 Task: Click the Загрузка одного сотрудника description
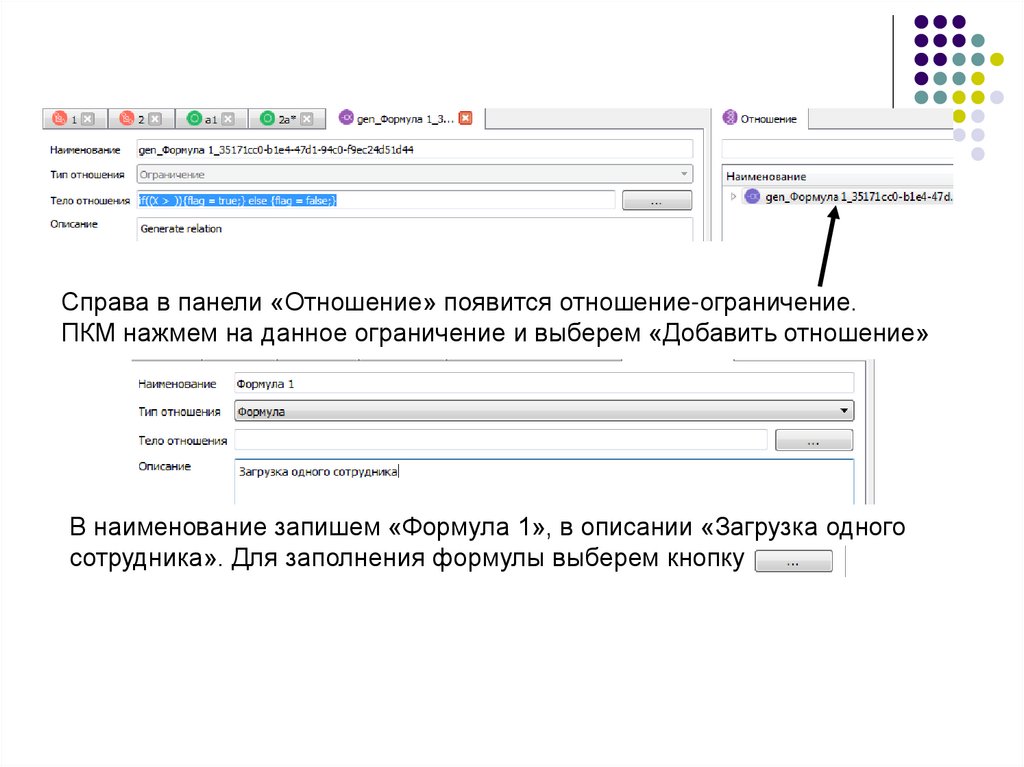544,481
